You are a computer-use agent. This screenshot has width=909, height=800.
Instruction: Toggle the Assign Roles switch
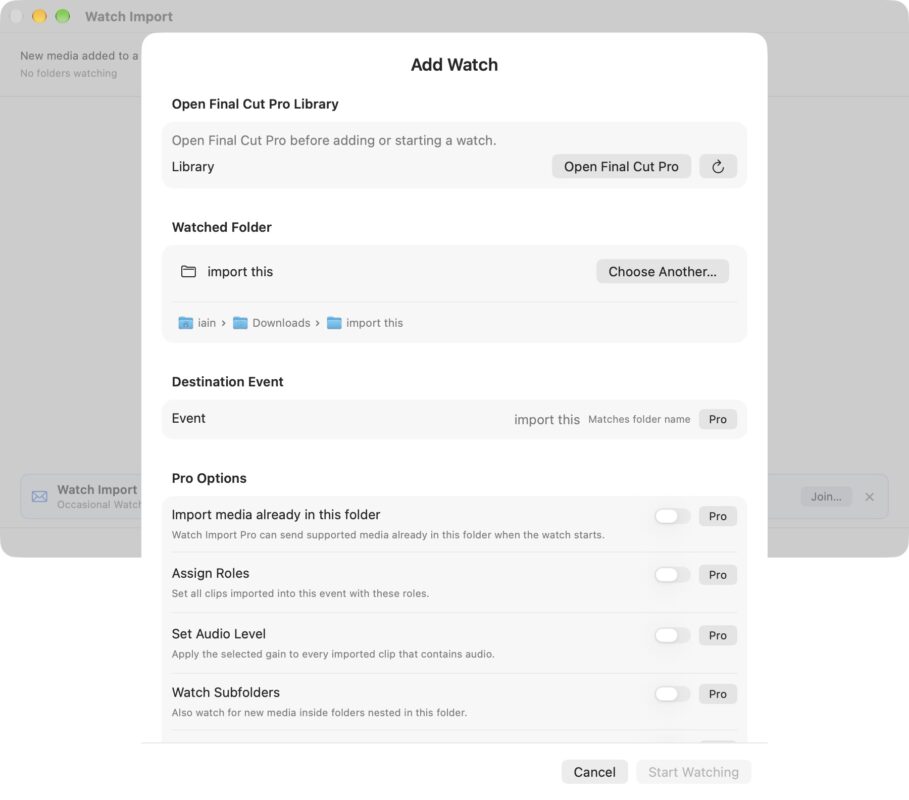672,574
